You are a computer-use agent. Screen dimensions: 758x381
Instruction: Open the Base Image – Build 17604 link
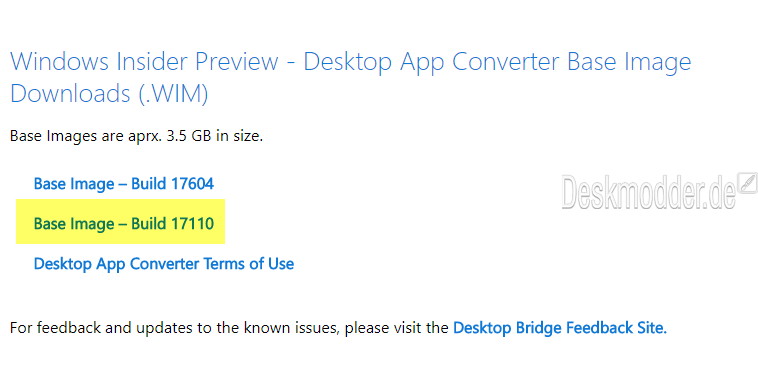click(x=124, y=184)
